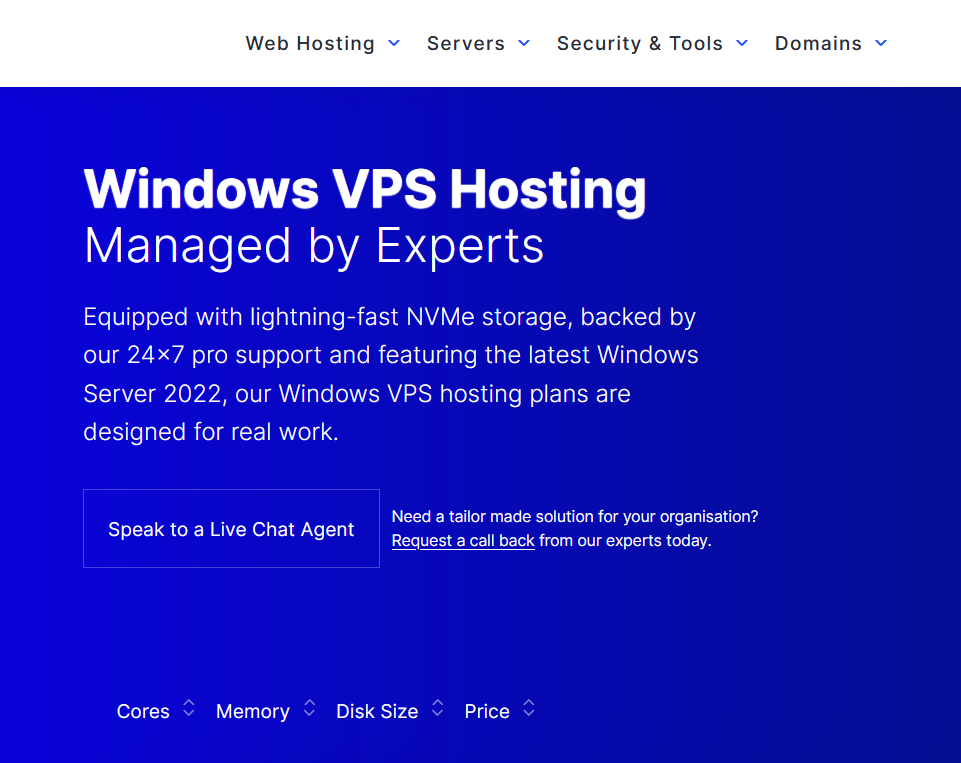Select the Memory column header label
This screenshot has height=763, width=961.
(x=252, y=711)
